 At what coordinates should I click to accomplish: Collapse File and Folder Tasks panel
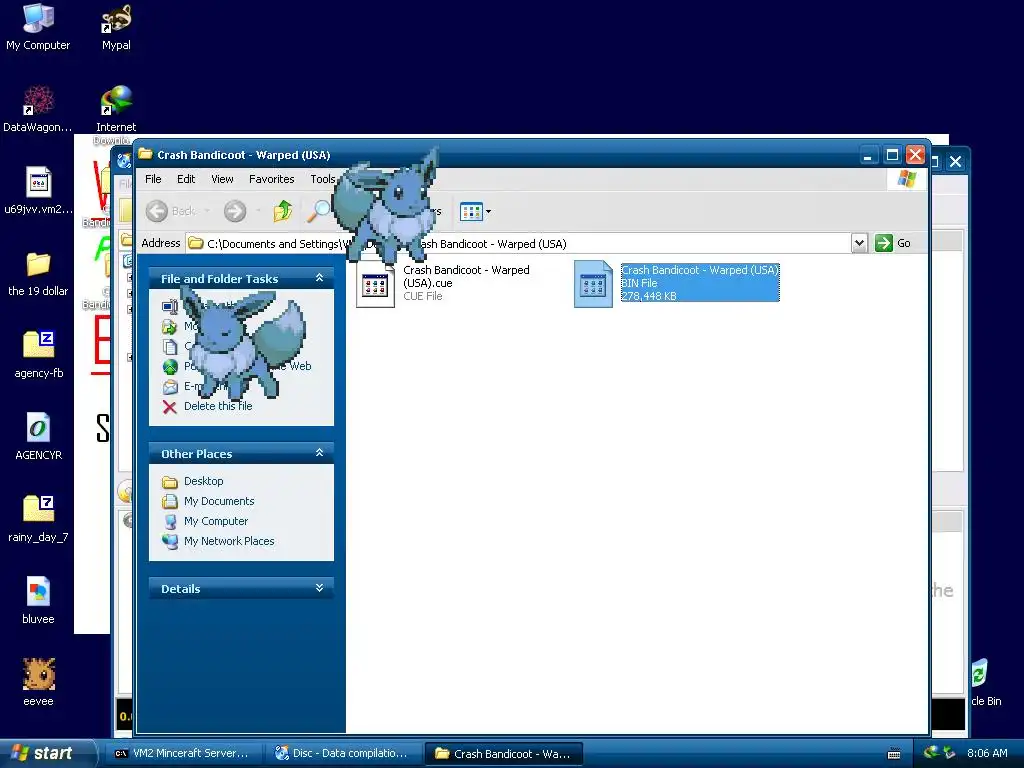click(319, 278)
